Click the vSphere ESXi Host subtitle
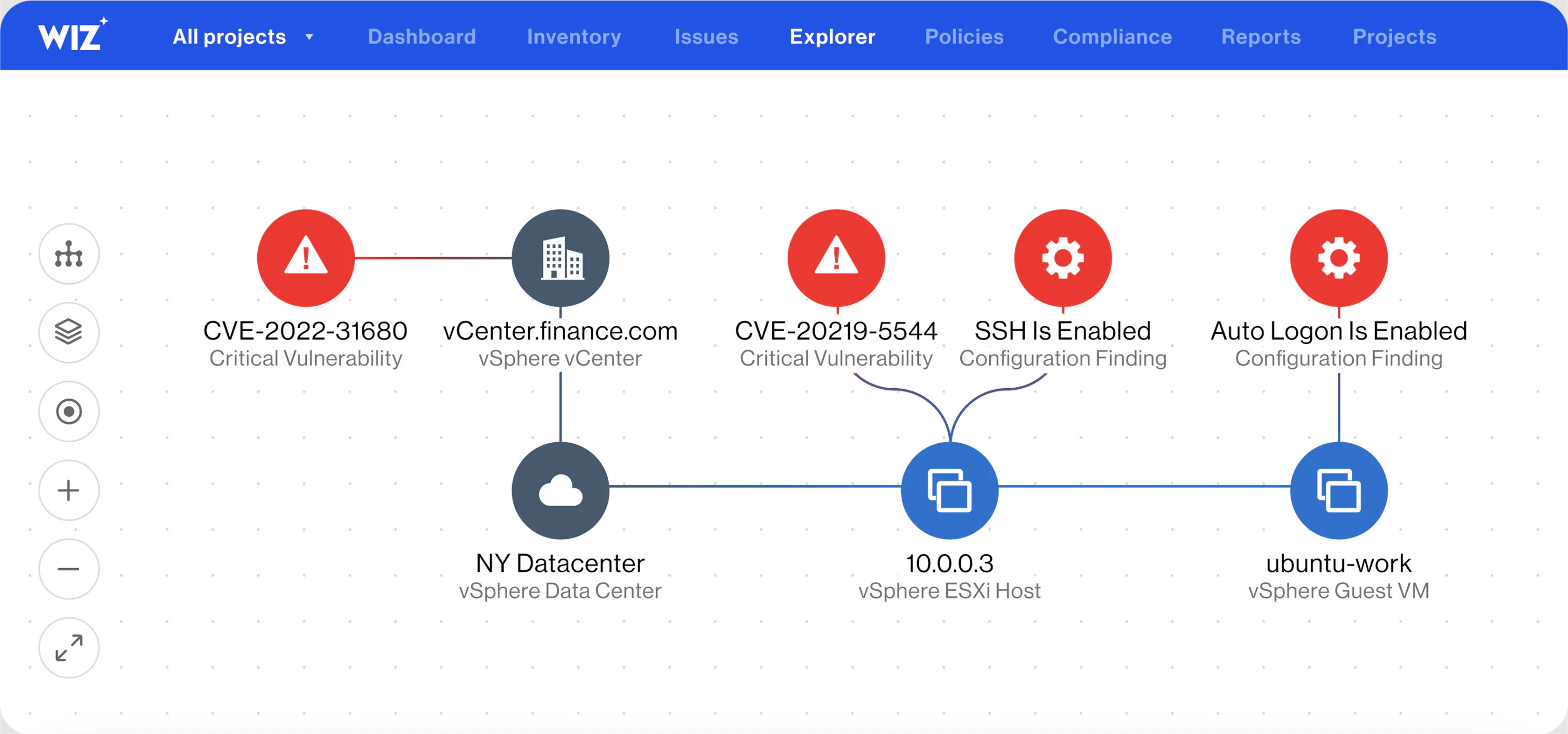The width and height of the screenshot is (1568, 734). (949, 591)
